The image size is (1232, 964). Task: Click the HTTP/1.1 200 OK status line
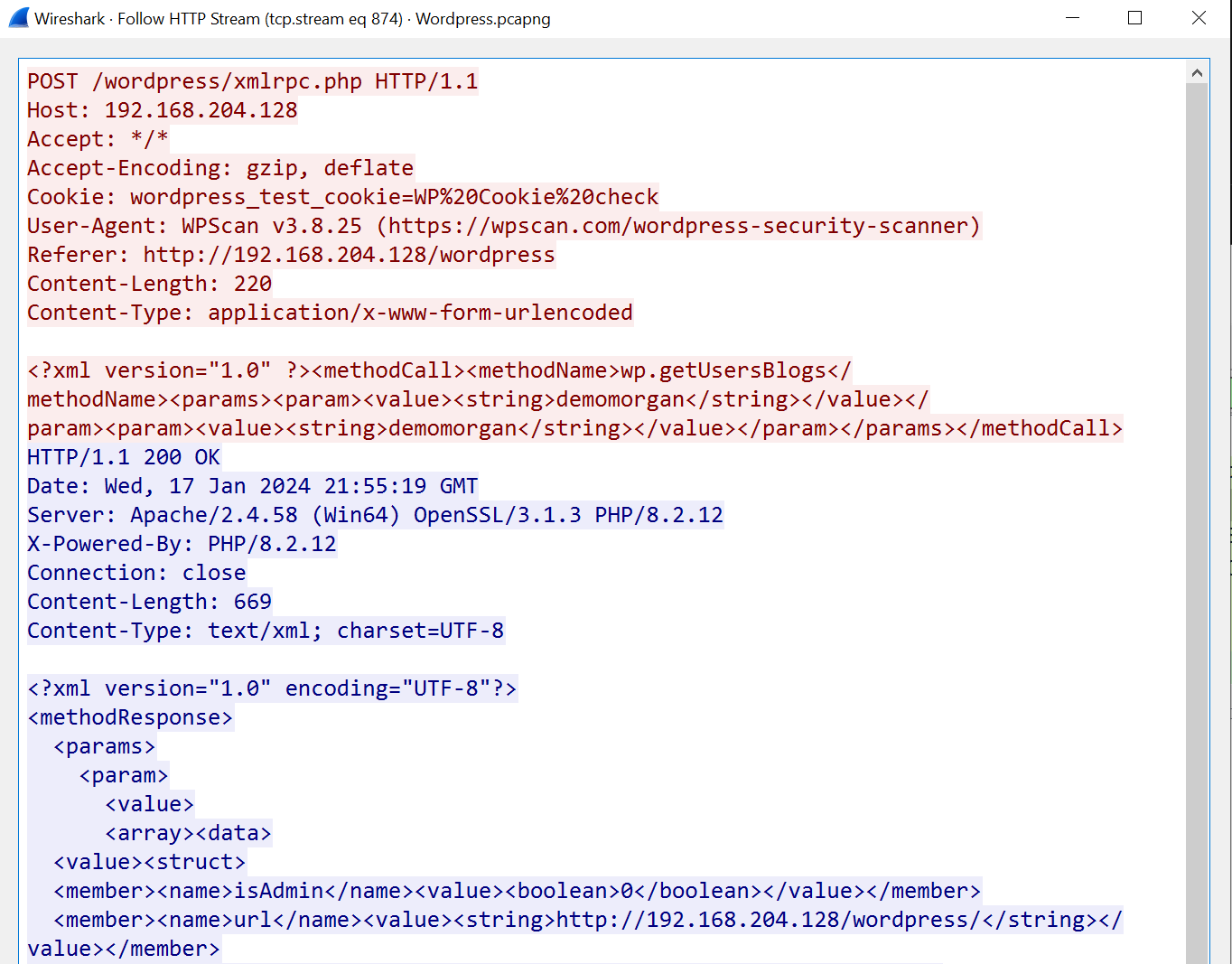coord(124,457)
